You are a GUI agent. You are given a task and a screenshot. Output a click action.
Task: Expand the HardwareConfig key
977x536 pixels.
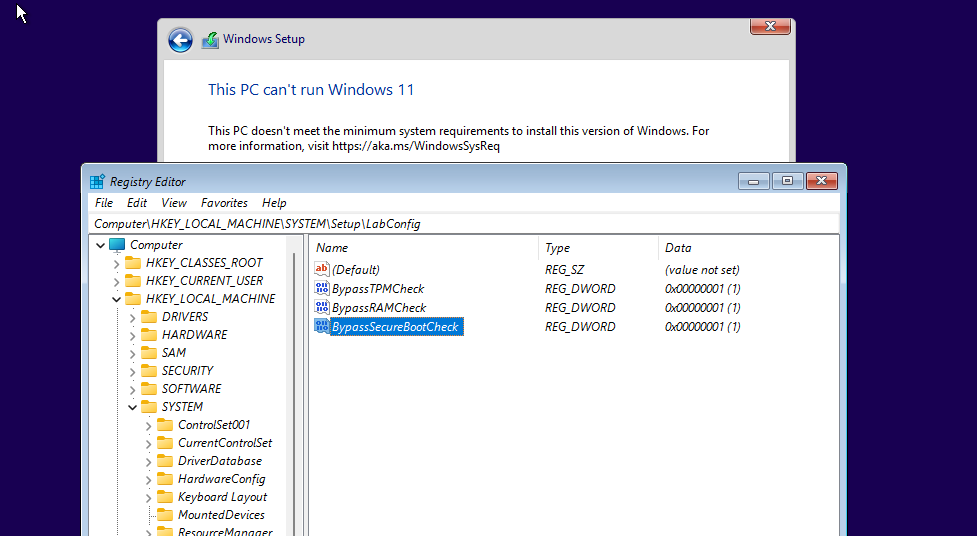click(148, 481)
